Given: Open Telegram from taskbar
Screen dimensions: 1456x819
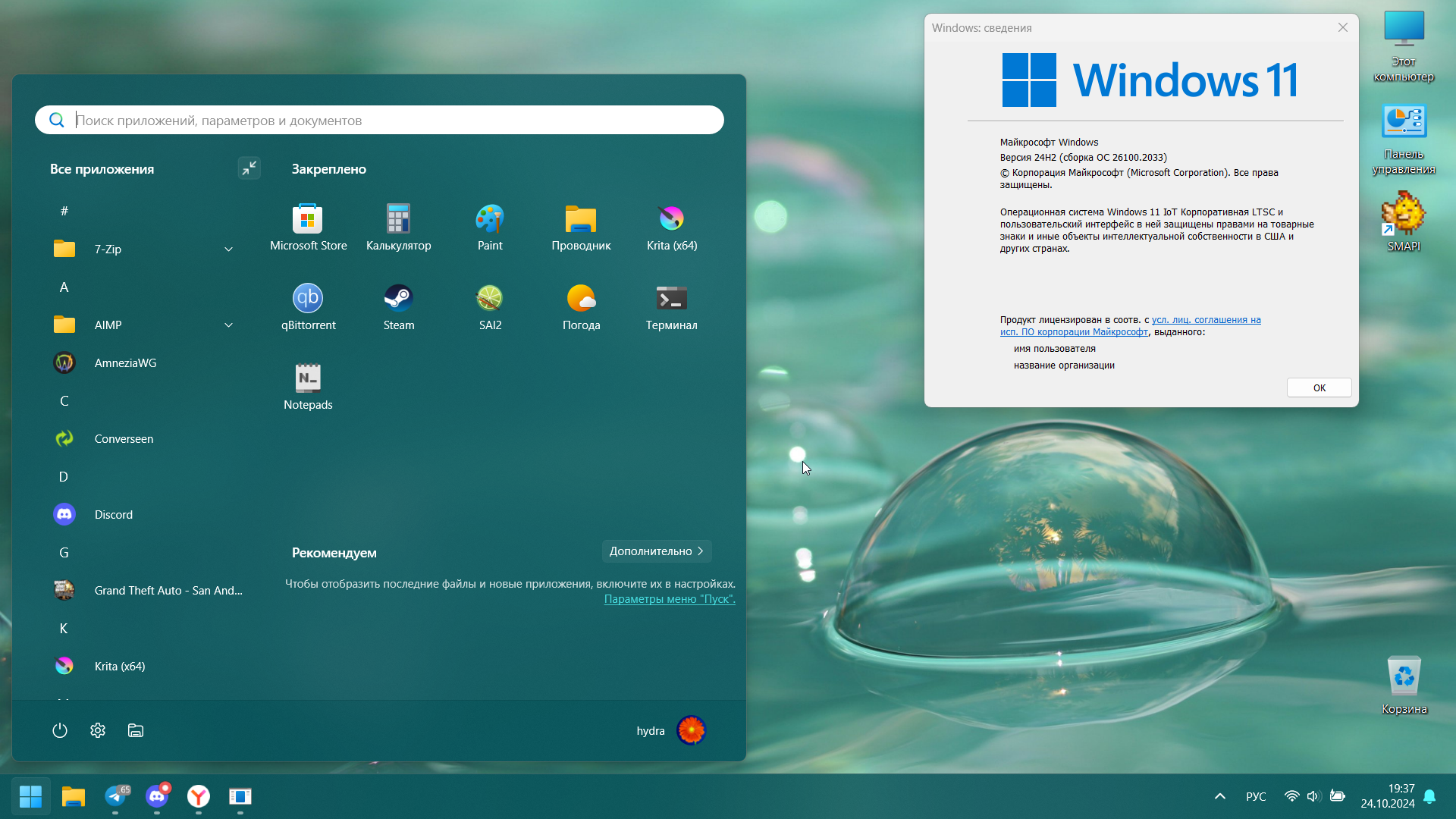Looking at the screenshot, I should point(116,796).
